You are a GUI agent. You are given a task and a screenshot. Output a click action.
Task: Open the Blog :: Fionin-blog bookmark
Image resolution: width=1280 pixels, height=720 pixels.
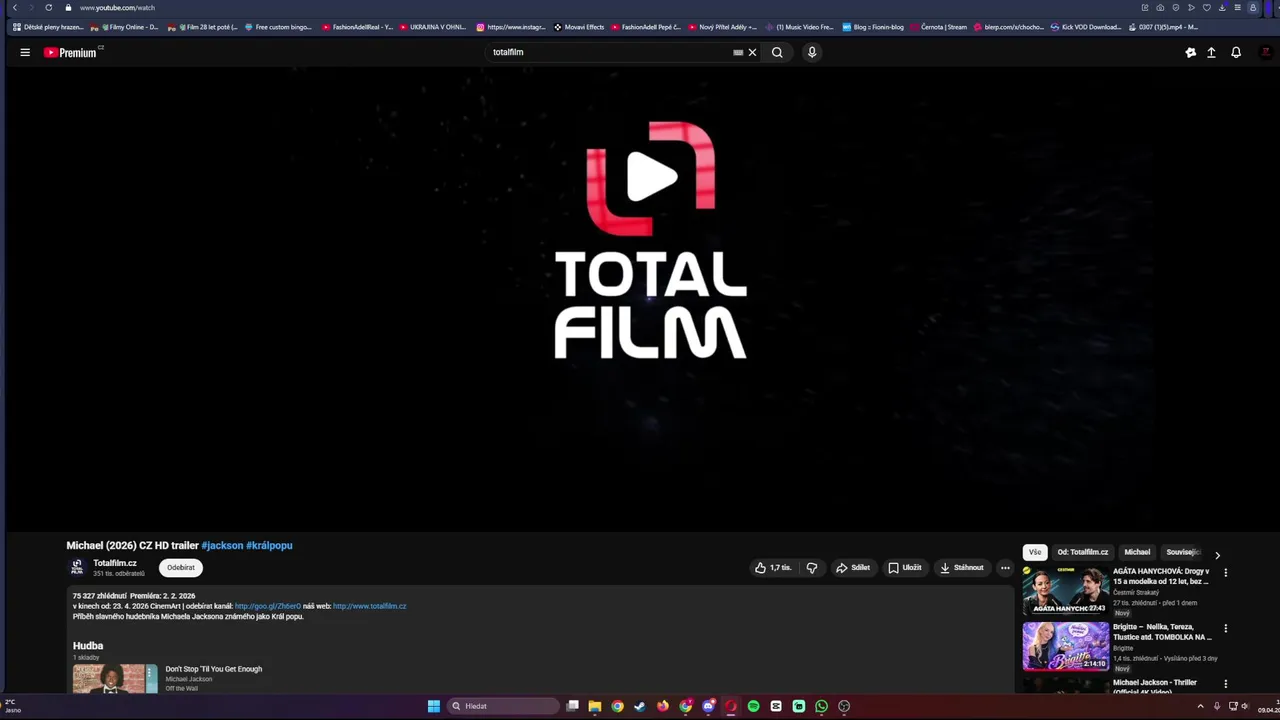pyautogui.click(x=873, y=27)
